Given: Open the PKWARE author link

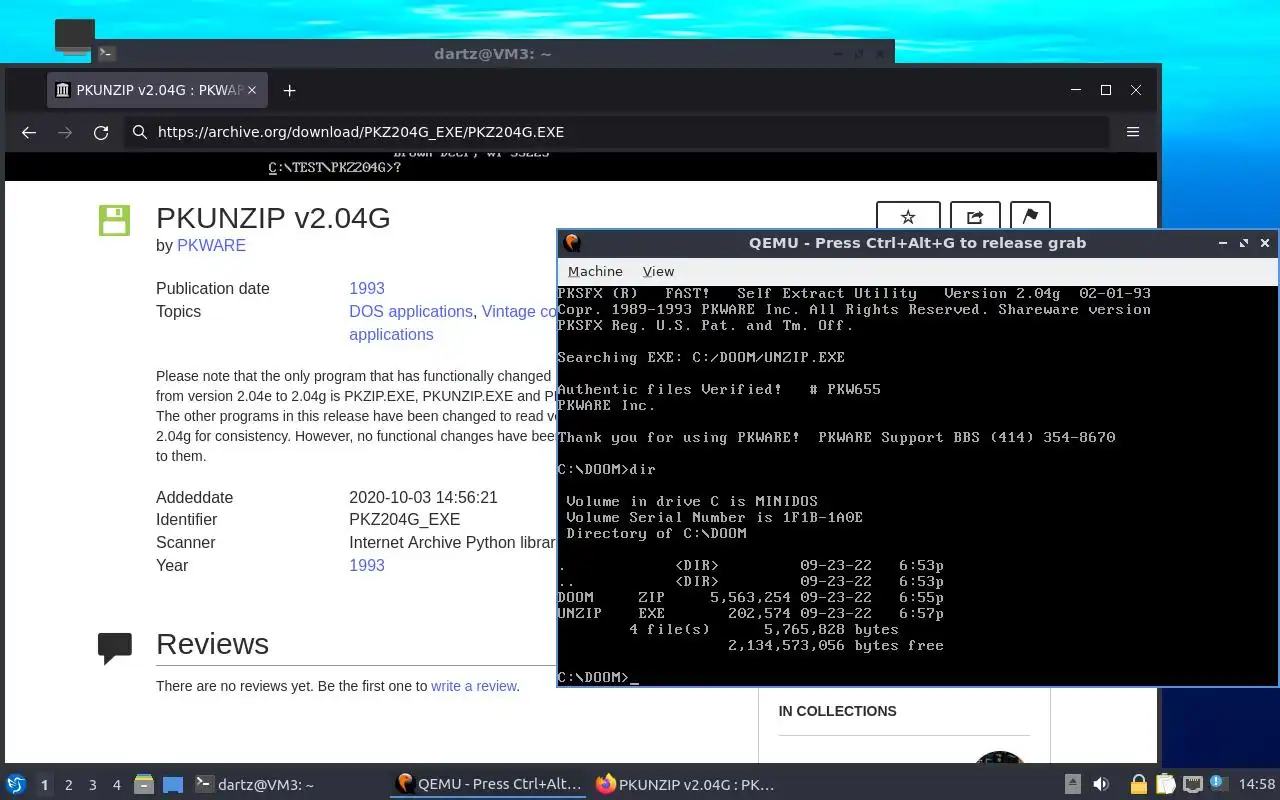Looking at the screenshot, I should [211, 245].
